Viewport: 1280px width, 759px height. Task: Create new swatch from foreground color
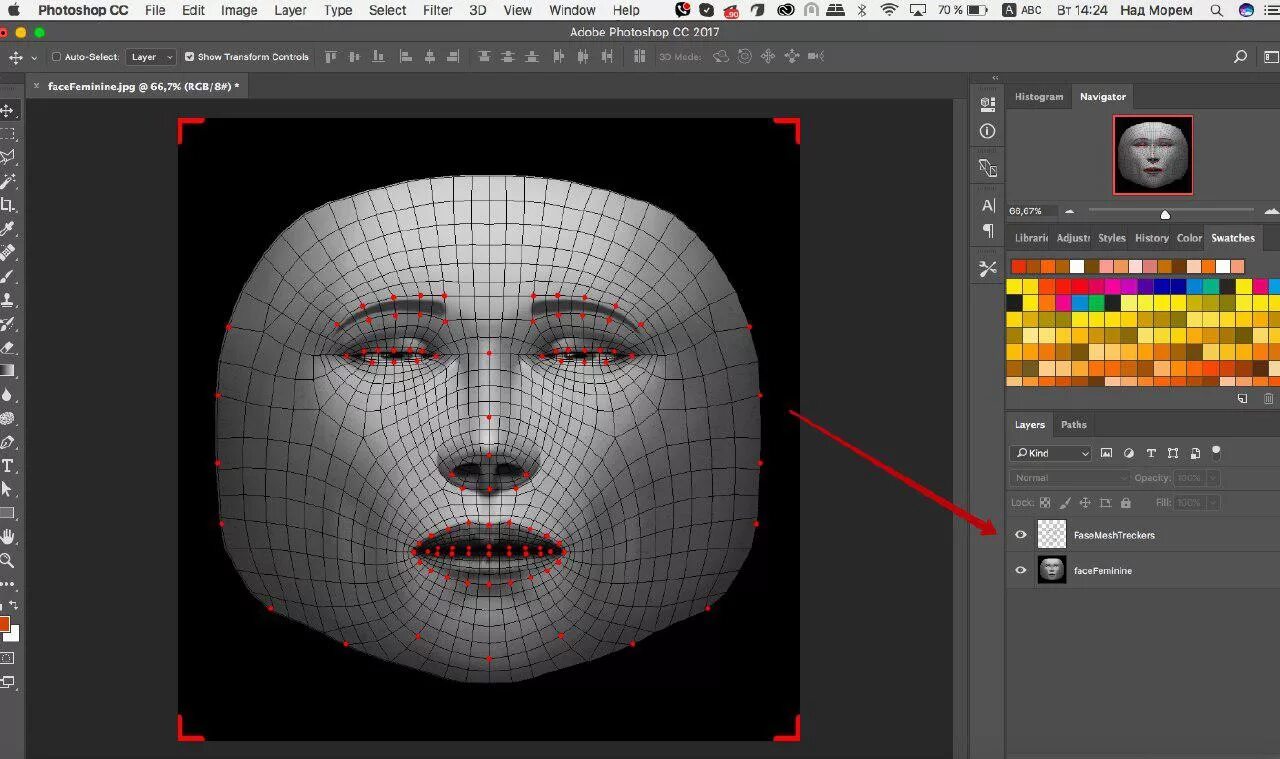pos(1242,398)
